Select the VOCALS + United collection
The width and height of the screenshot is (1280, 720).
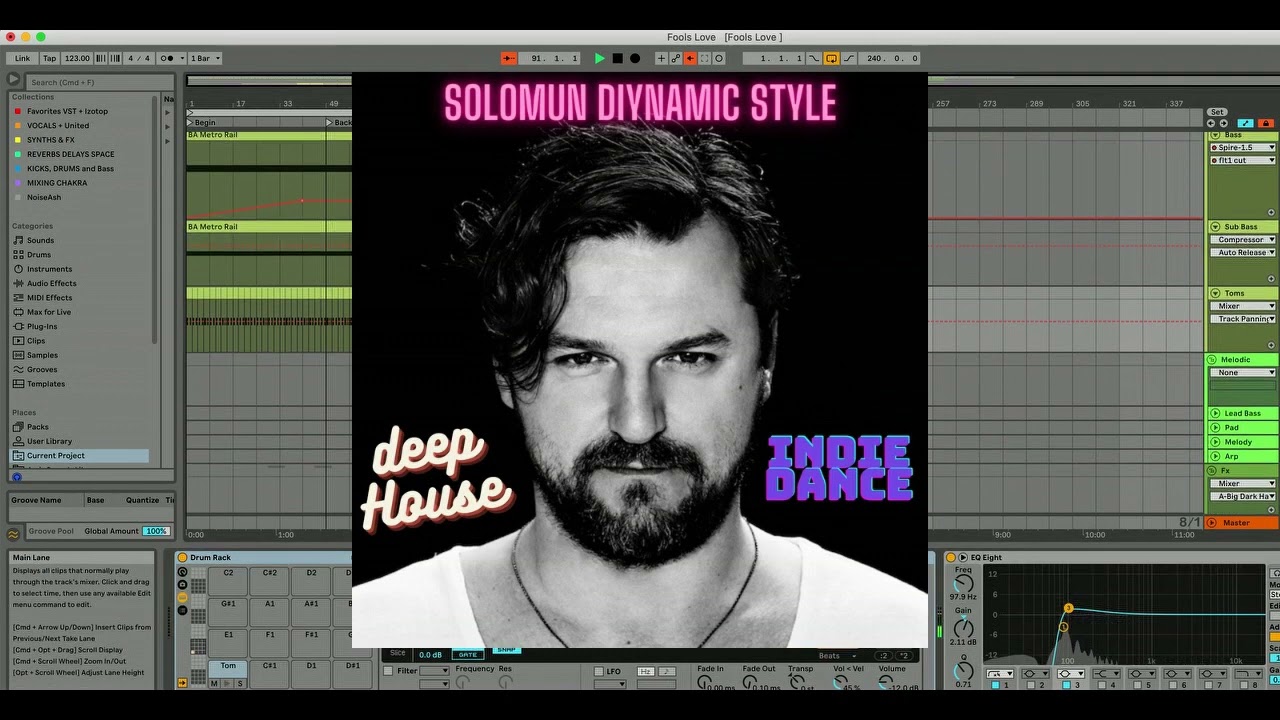58,126
